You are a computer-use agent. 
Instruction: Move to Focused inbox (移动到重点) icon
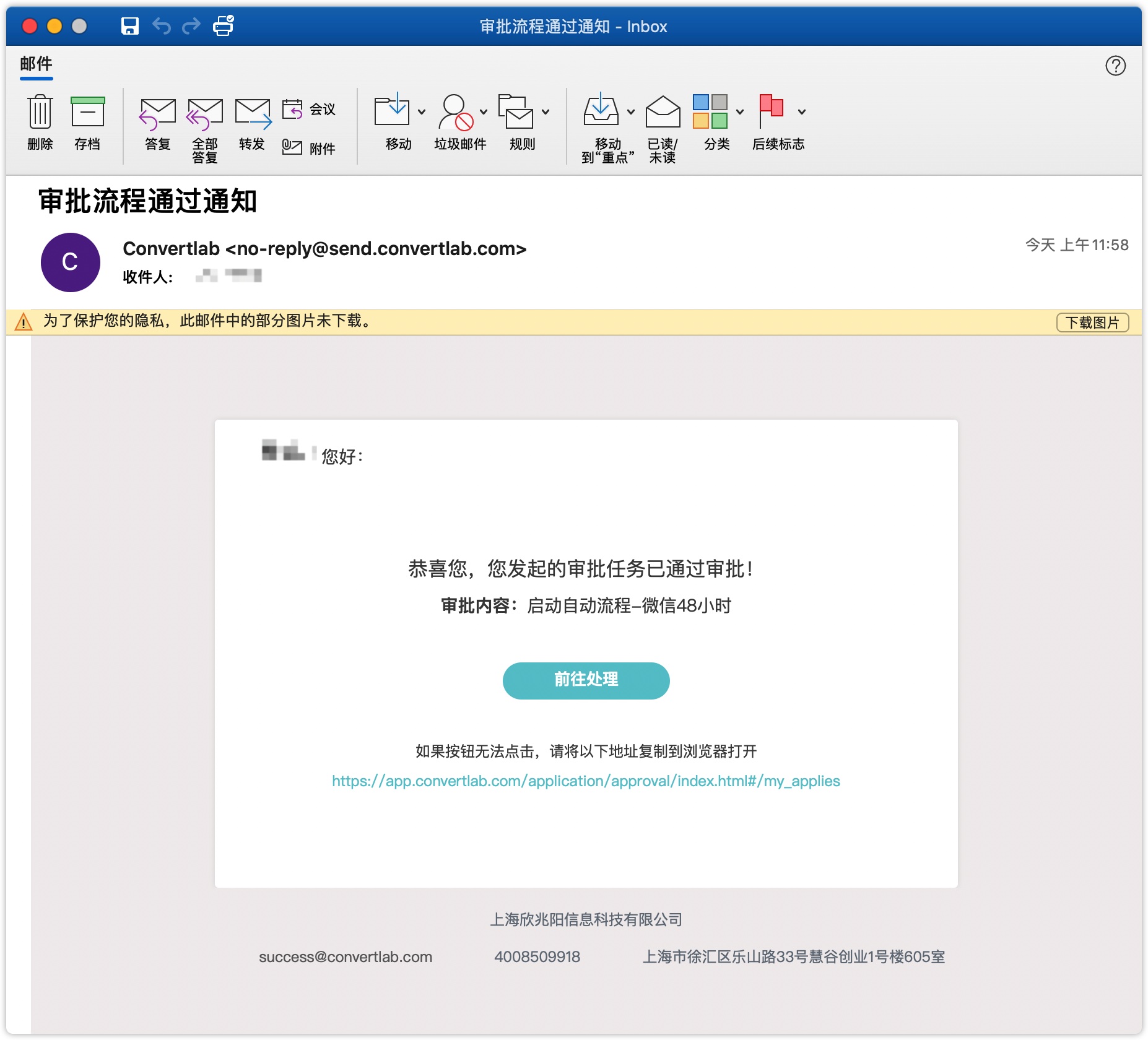[601, 110]
